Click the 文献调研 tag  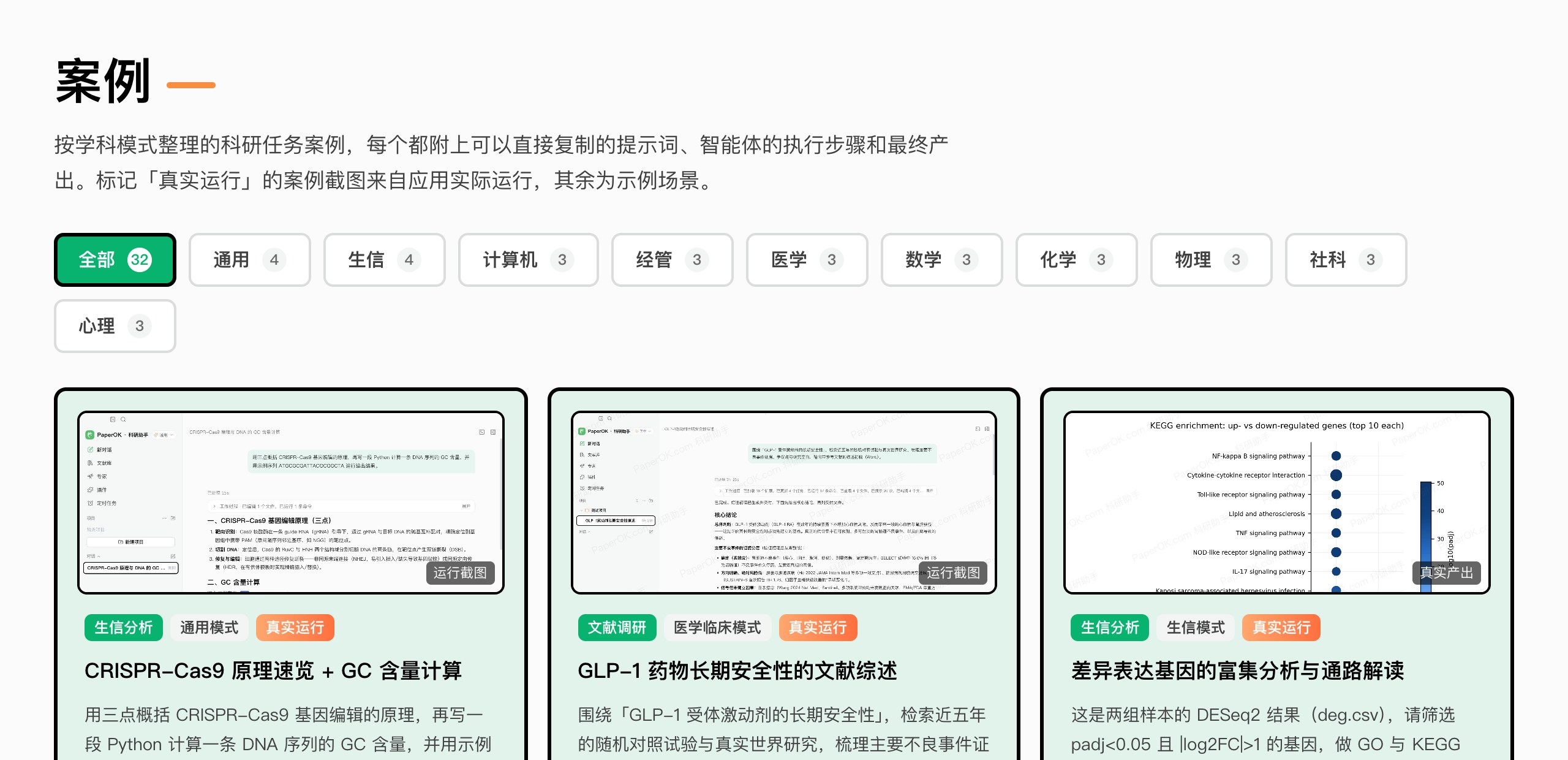tap(617, 628)
